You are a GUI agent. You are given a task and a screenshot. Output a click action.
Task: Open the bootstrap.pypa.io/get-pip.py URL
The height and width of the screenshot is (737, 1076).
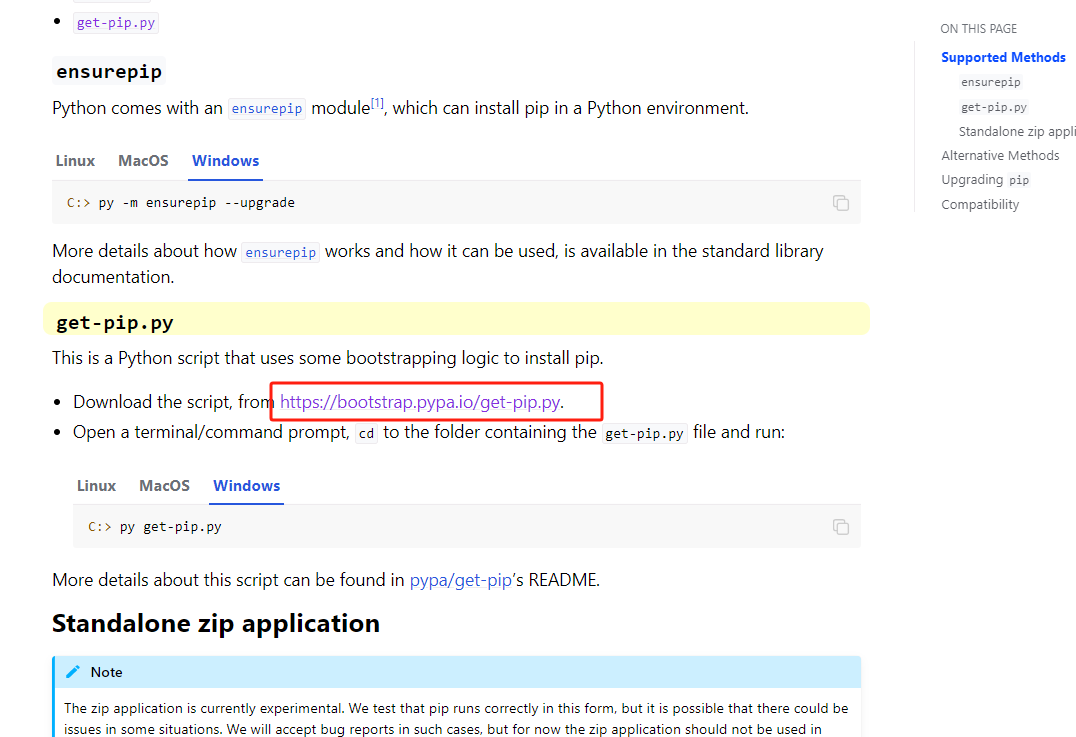(x=420, y=402)
